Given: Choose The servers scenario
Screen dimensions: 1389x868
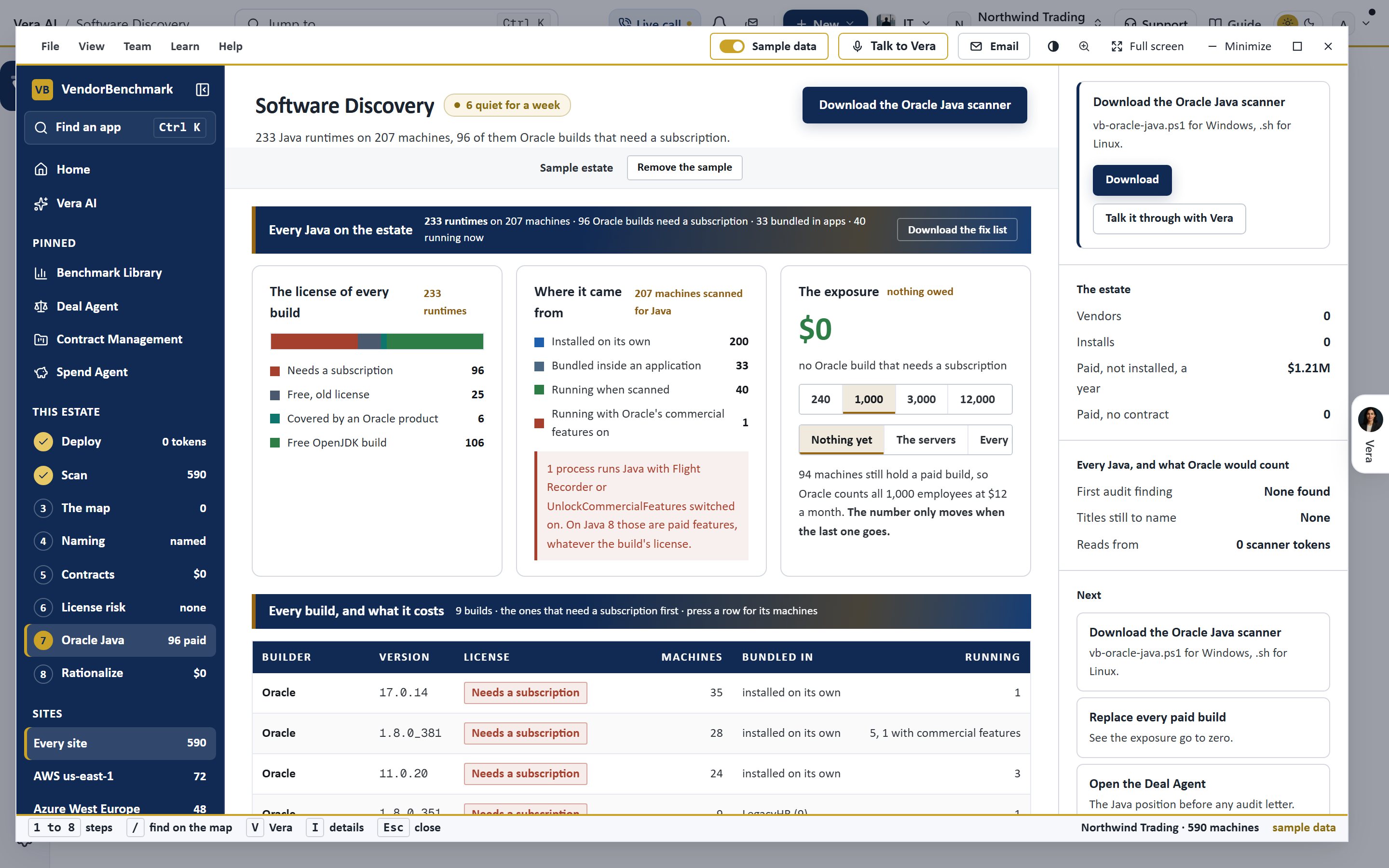Looking at the screenshot, I should pos(925,440).
